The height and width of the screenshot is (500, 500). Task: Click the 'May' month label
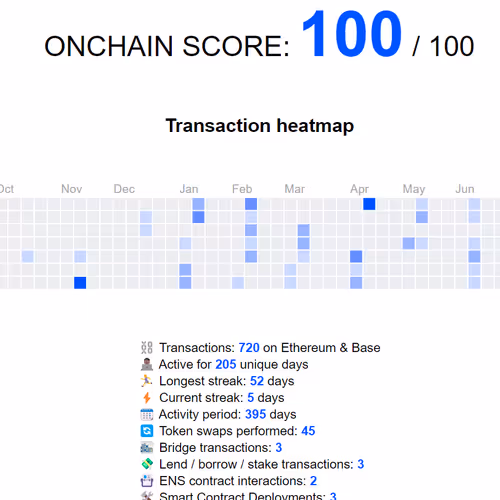(x=414, y=190)
